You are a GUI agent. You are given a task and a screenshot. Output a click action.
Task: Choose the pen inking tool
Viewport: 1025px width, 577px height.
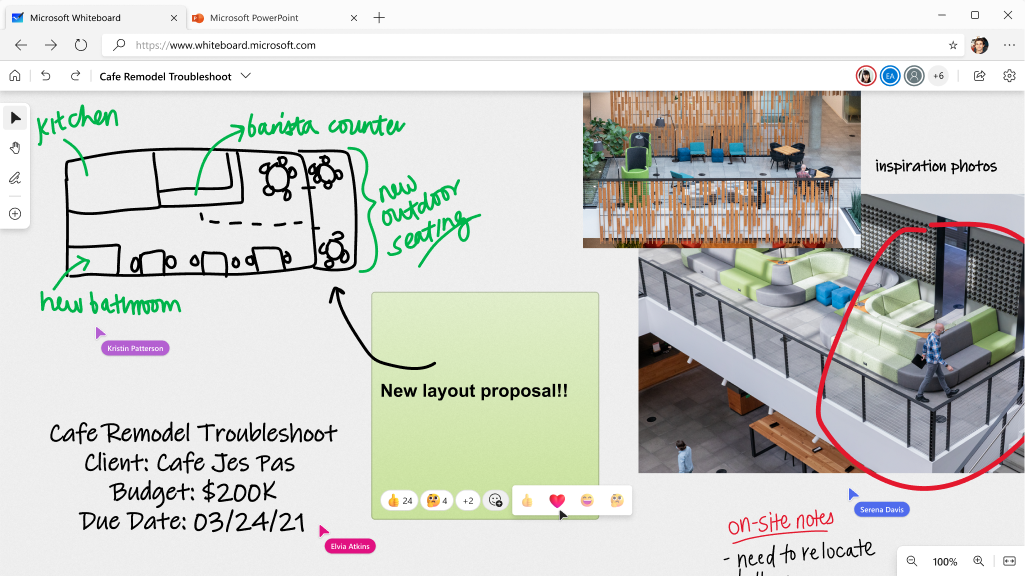15,178
